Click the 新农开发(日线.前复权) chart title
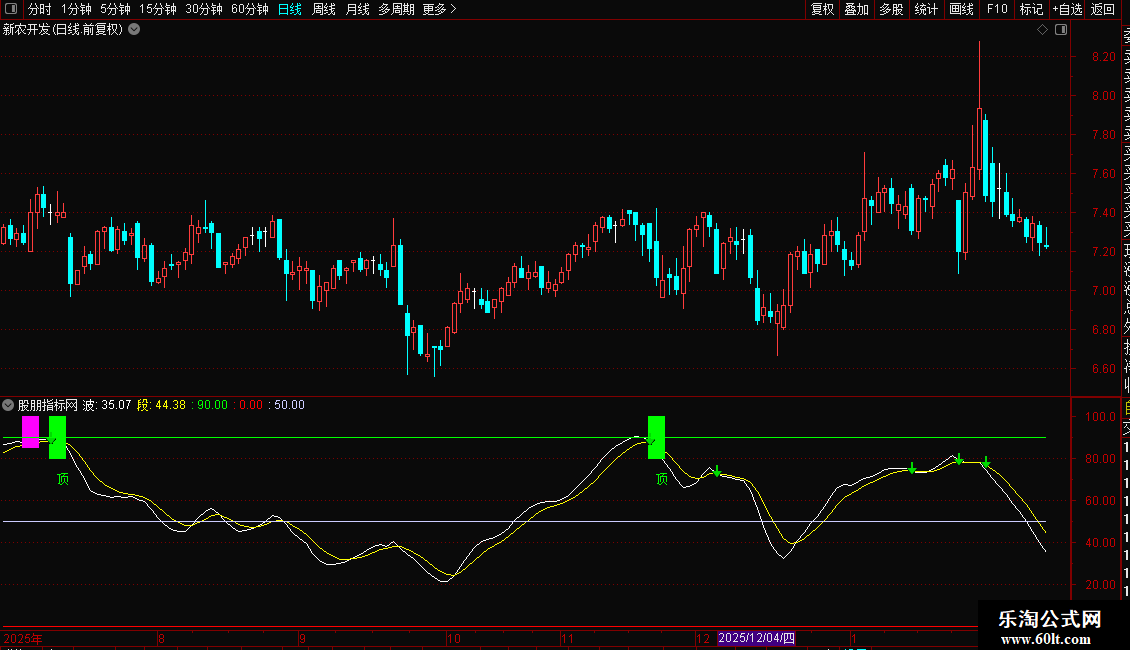This screenshot has height=650, width=1130. (x=63, y=30)
